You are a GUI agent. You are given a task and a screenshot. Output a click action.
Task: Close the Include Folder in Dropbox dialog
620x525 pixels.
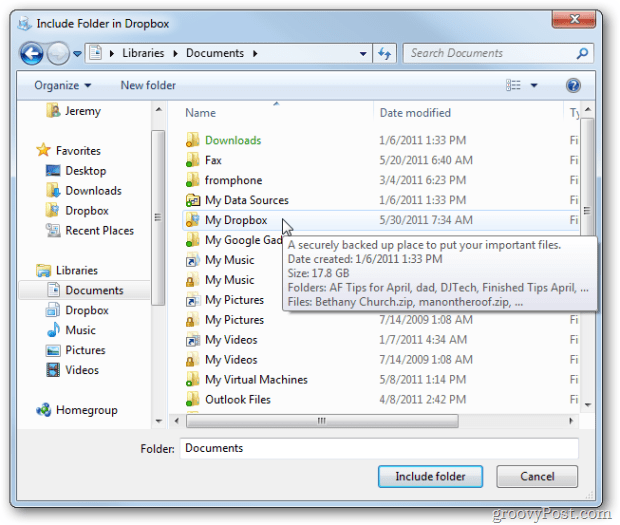coord(574,19)
